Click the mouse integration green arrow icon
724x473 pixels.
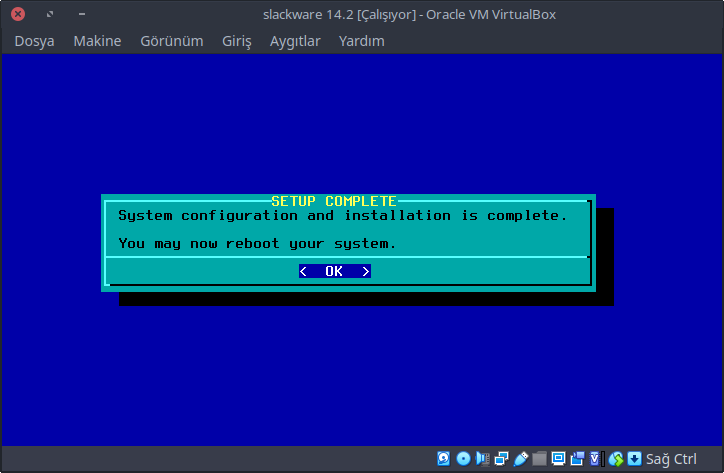[616, 459]
